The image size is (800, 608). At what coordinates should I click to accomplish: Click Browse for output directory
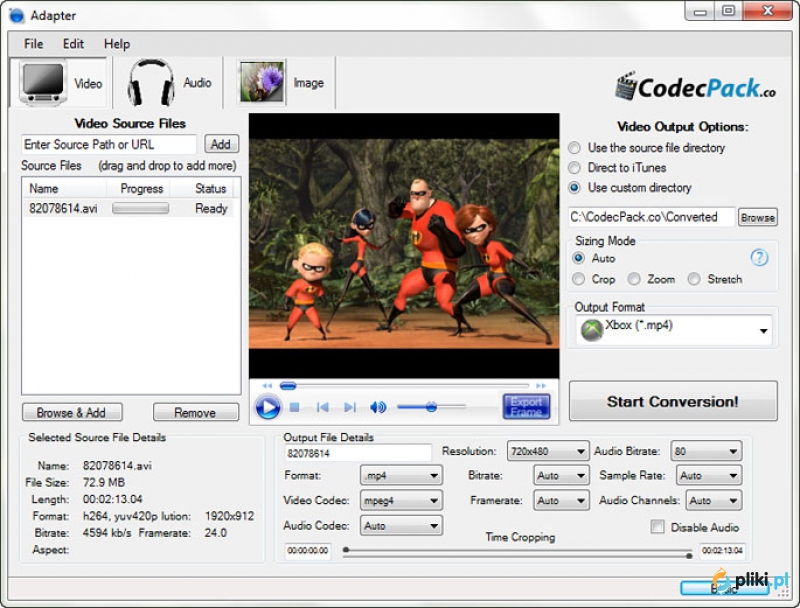pyautogui.click(x=758, y=217)
